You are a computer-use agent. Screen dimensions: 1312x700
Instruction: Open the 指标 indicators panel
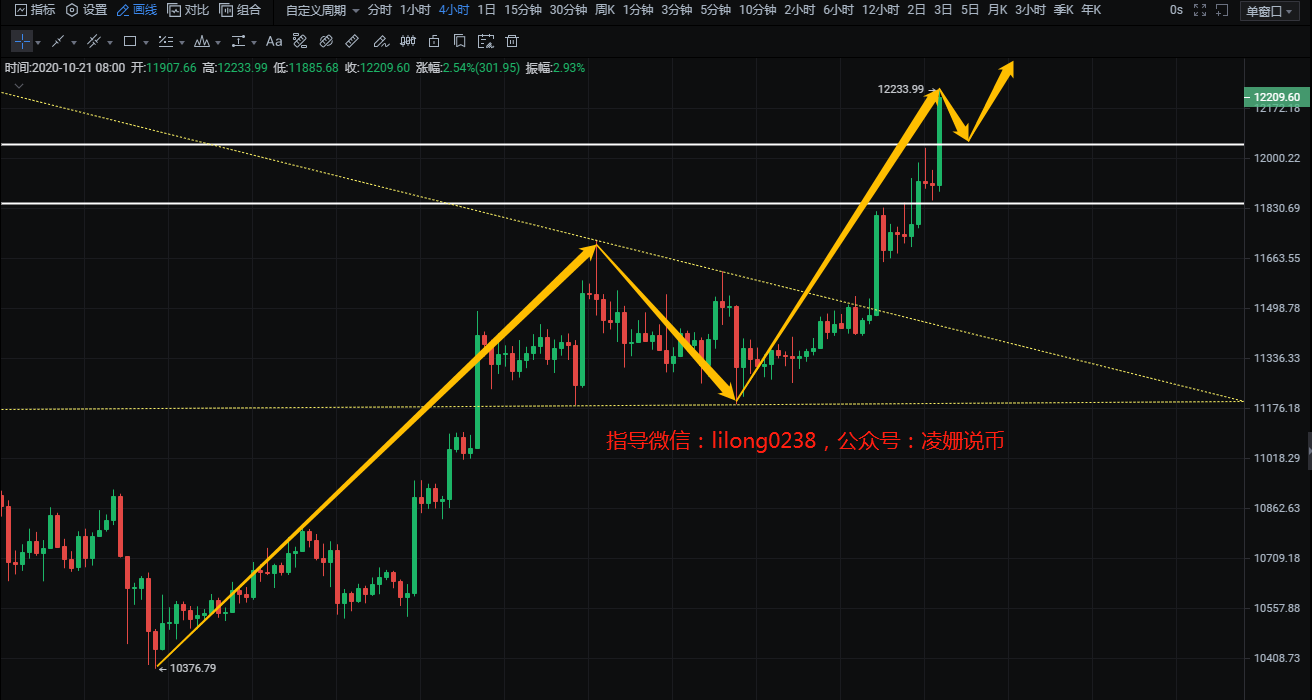pyautogui.click(x=35, y=10)
